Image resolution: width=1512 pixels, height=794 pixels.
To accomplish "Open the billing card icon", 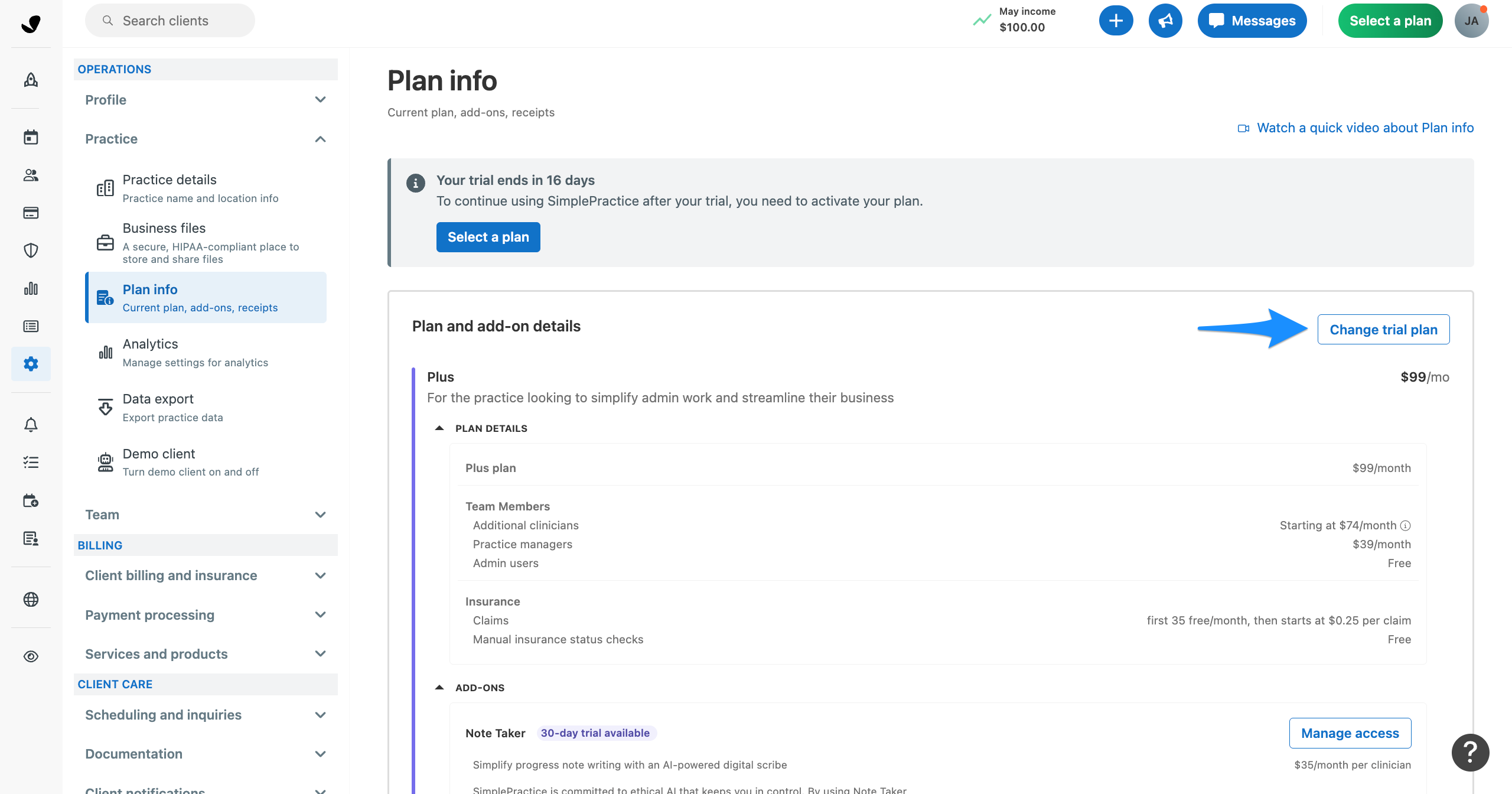I will pos(31,213).
